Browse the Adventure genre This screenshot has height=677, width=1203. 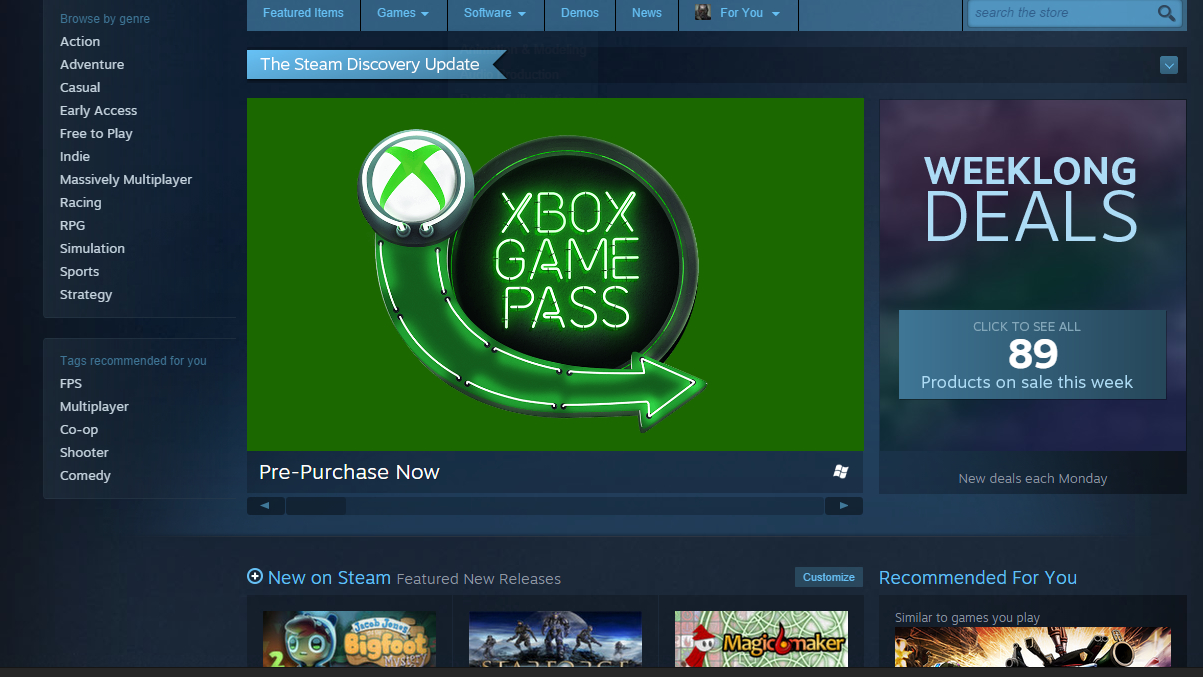(x=92, y=64)
